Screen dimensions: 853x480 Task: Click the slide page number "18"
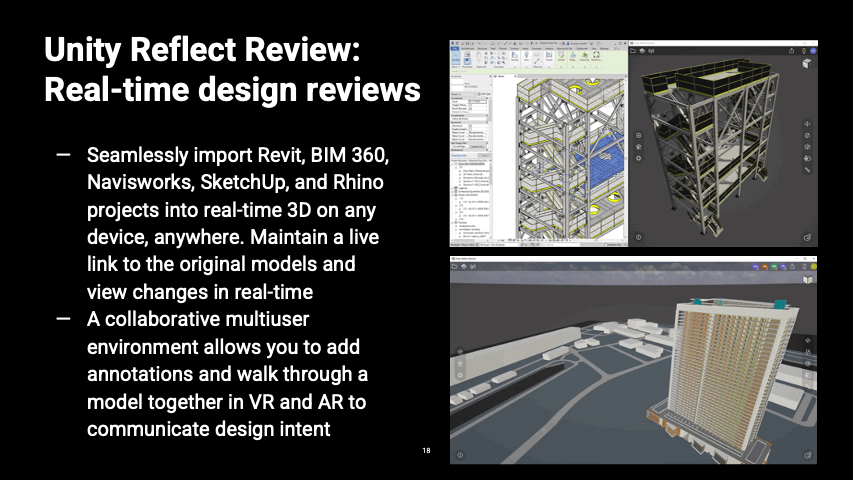(x=426, y=451)
